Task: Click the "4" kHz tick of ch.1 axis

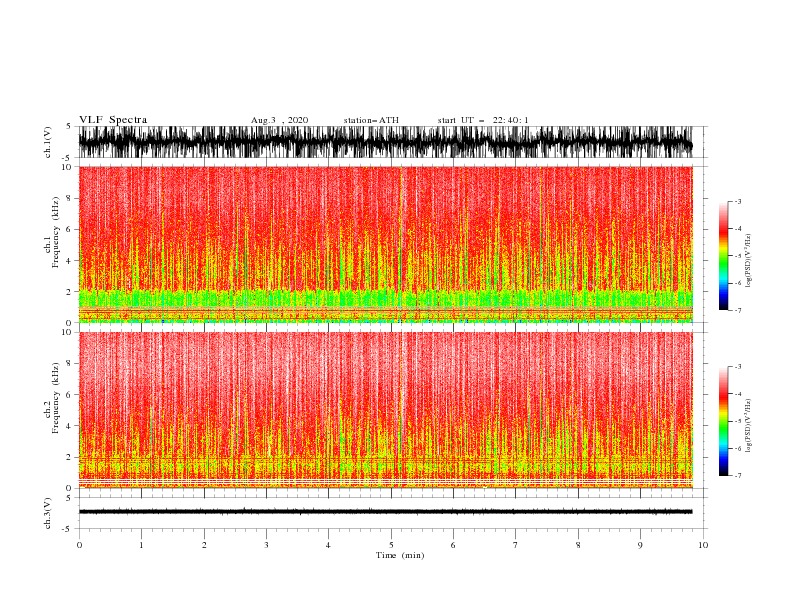Action: (x=69, y=261)
